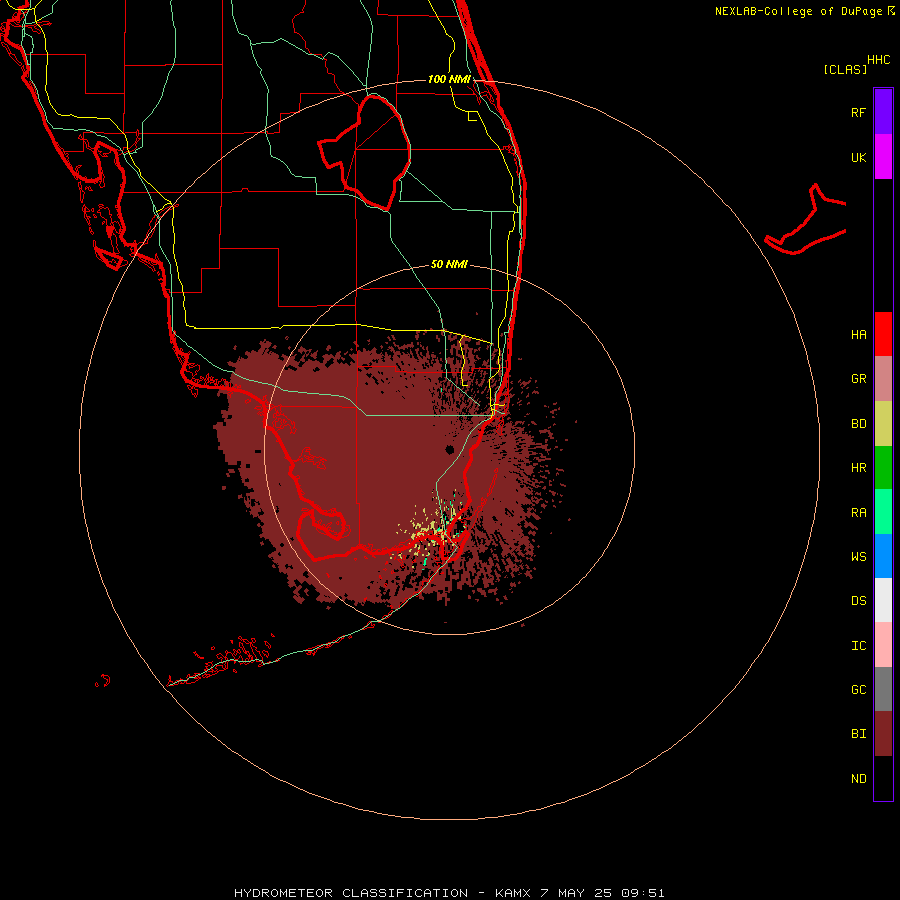Click the Lake Okeechobee outline
900x900 pixels.
tap(365, 152)
